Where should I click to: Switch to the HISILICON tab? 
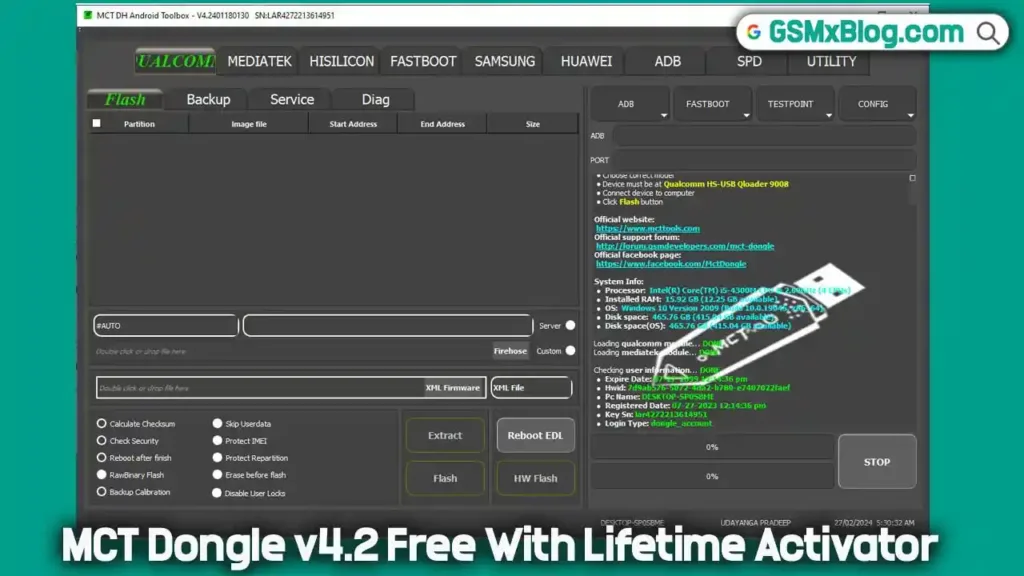[x=342, y=61]
